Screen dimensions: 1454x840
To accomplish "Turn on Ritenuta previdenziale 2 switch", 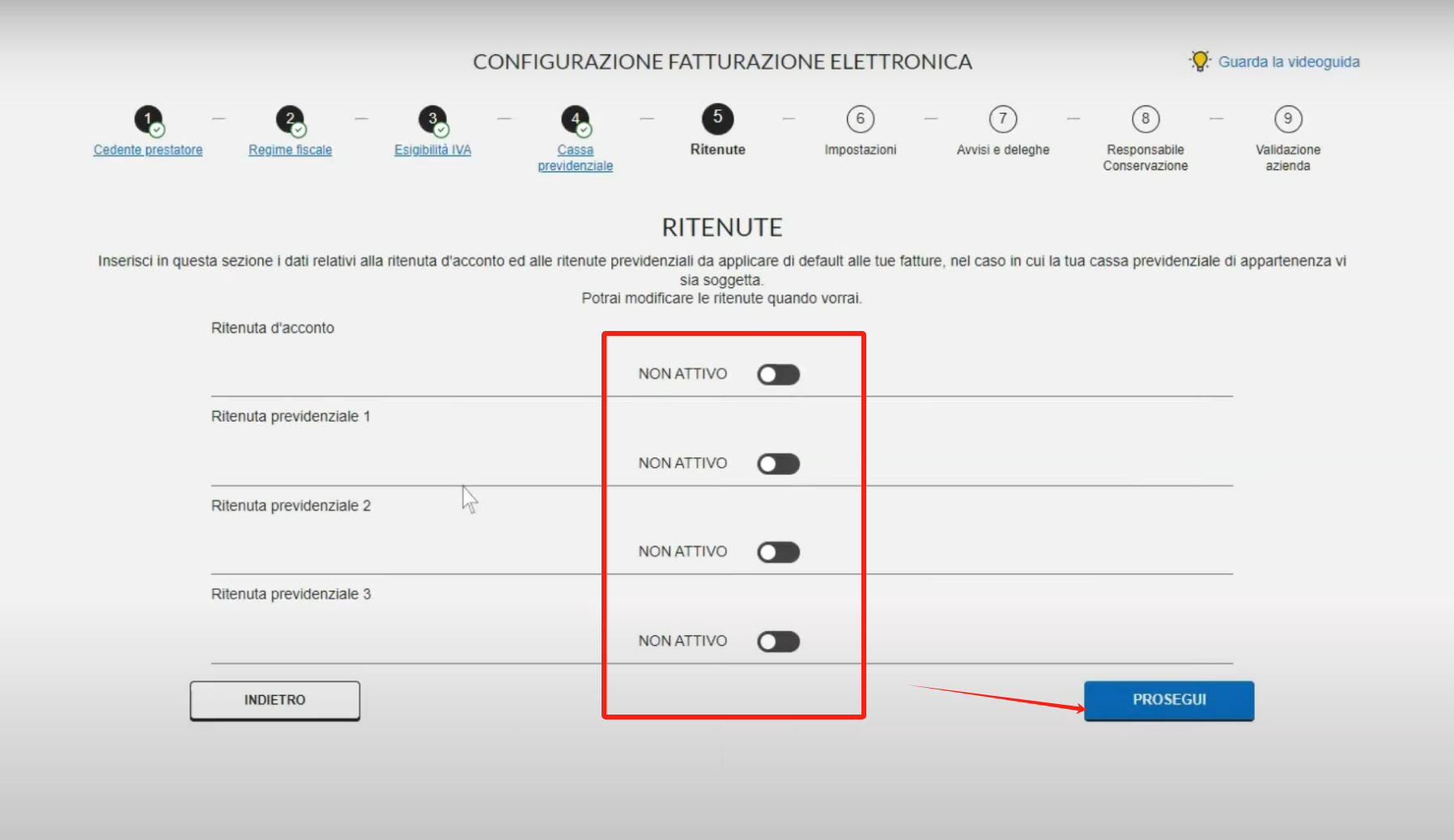I will click(x=779, y=552).
